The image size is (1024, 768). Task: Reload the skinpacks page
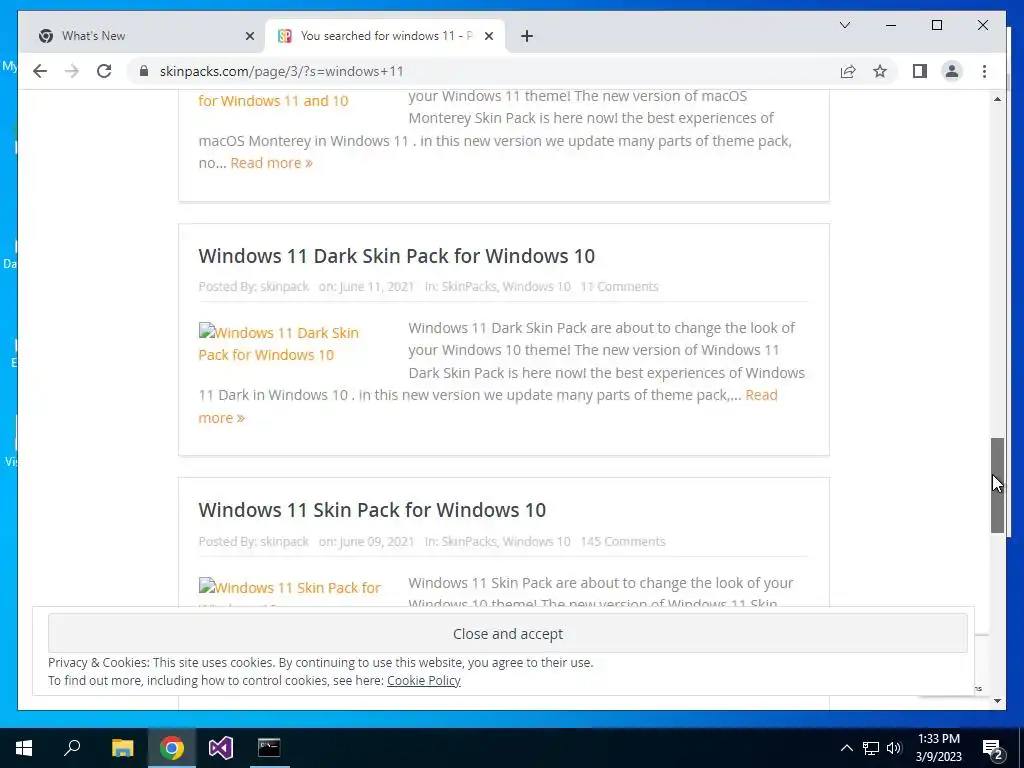click(x=104, y=71)
